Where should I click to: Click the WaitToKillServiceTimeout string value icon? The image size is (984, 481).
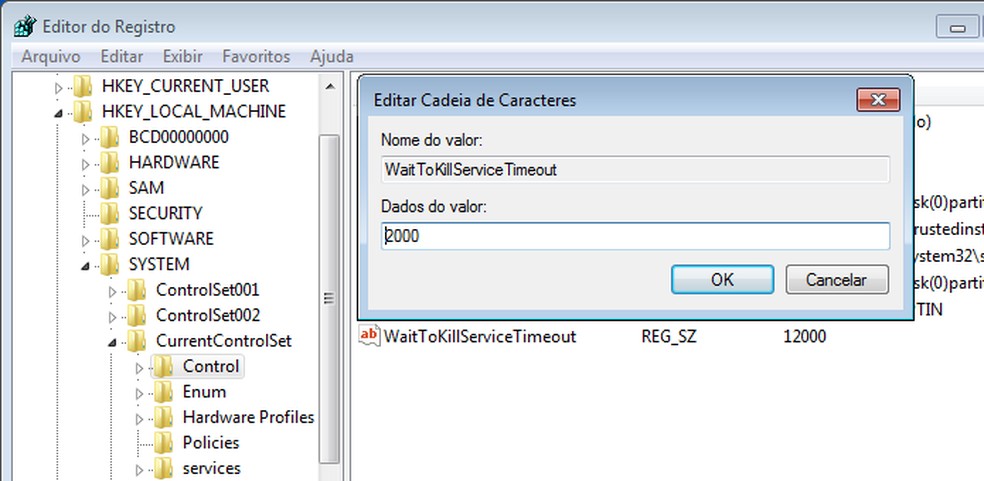coord(369,336)
